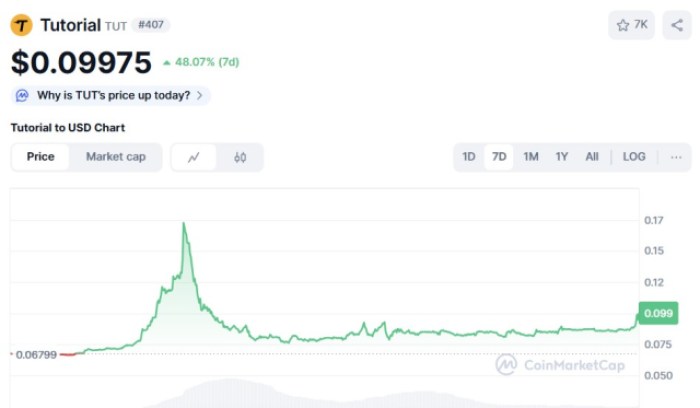
Task: Click the 0.099 current price label
Action: click(x=658, y=313)
